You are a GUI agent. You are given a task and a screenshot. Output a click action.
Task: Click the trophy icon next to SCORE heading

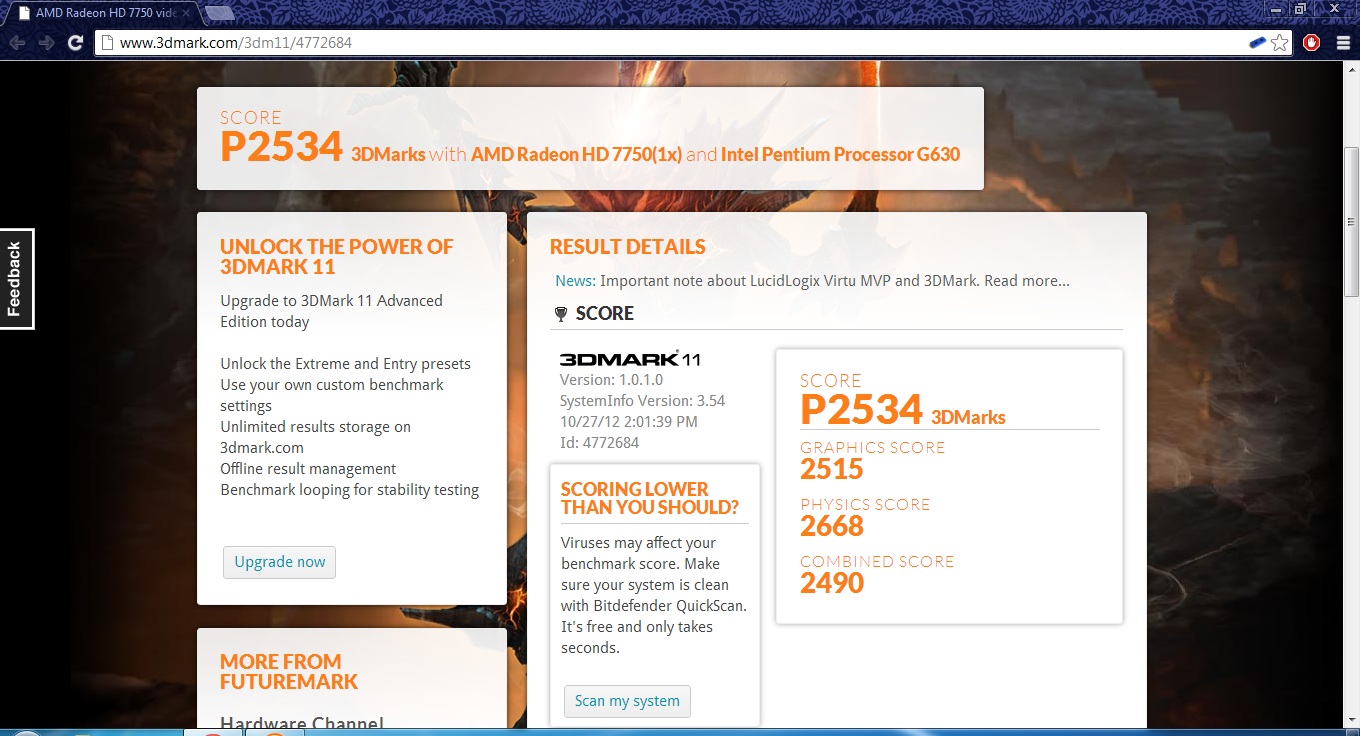tap(560, 314)
